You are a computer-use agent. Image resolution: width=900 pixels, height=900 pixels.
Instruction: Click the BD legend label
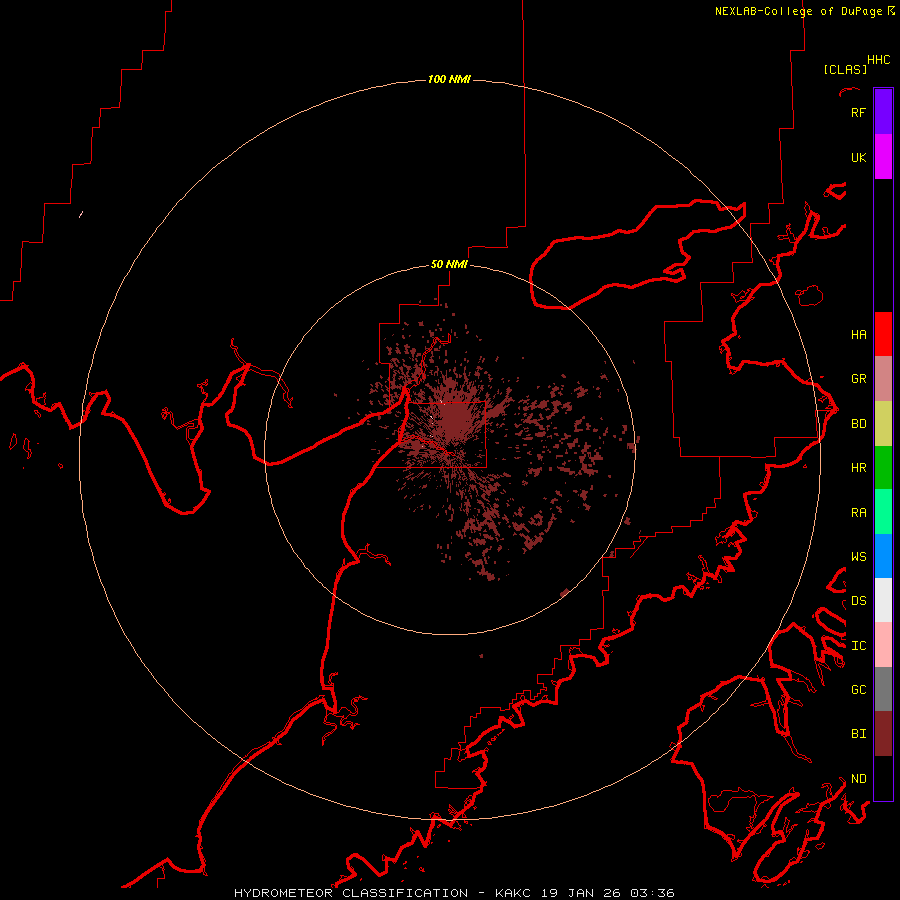tap(858, 424)
